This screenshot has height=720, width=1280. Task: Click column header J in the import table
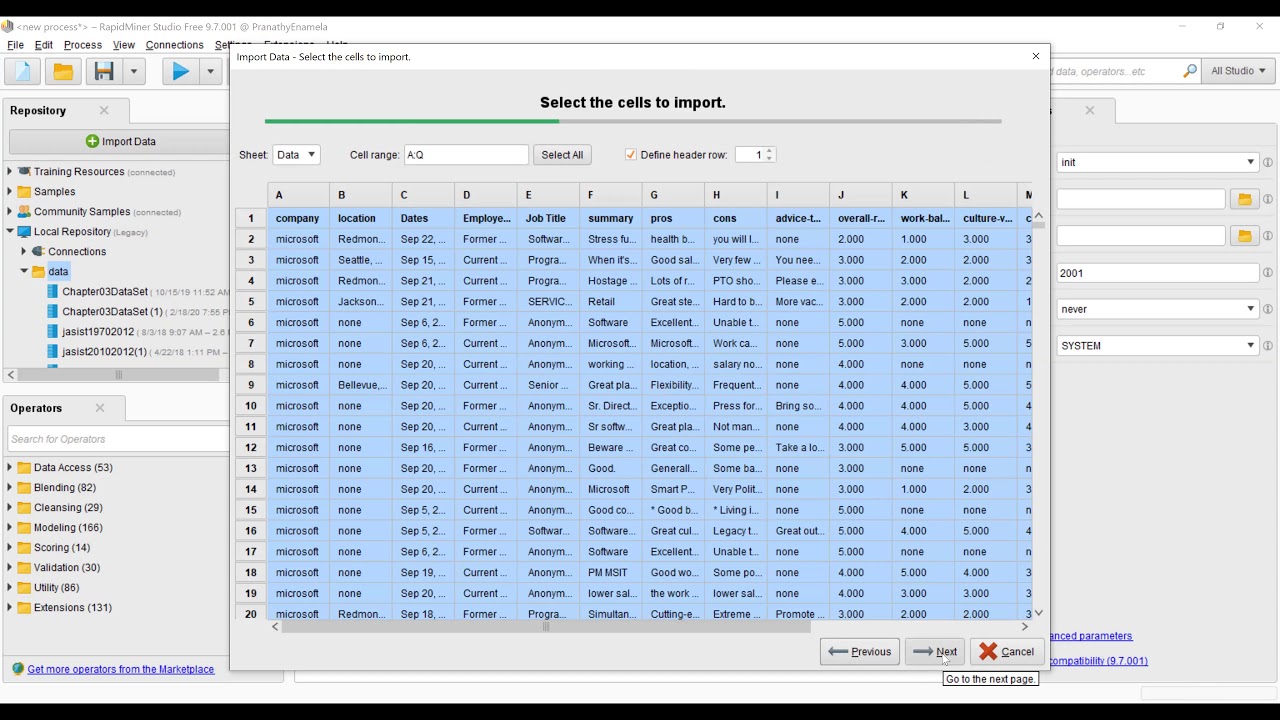click(860, 195)
